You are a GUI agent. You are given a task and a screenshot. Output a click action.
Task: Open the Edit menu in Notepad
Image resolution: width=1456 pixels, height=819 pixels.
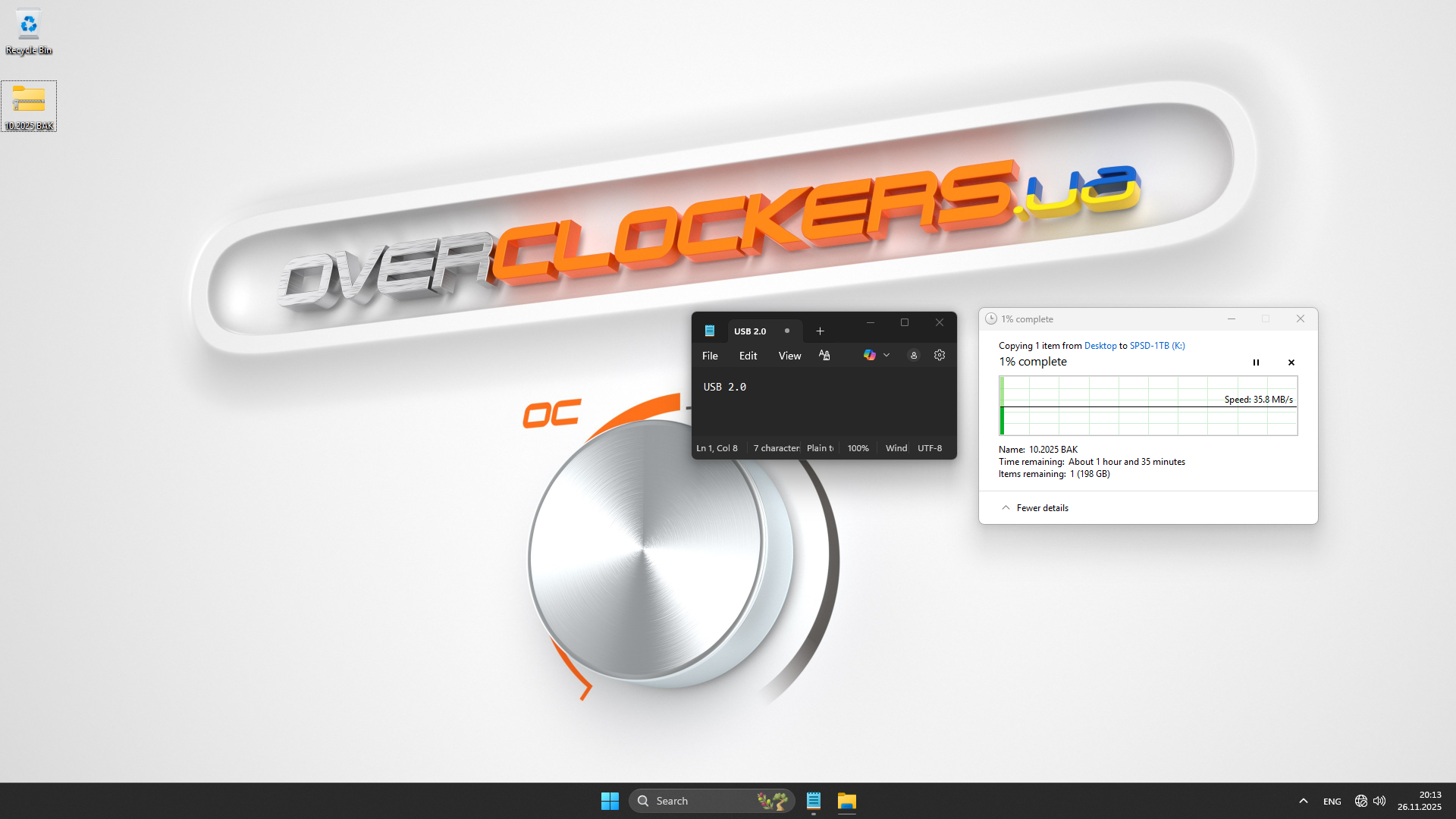point(748,356)
